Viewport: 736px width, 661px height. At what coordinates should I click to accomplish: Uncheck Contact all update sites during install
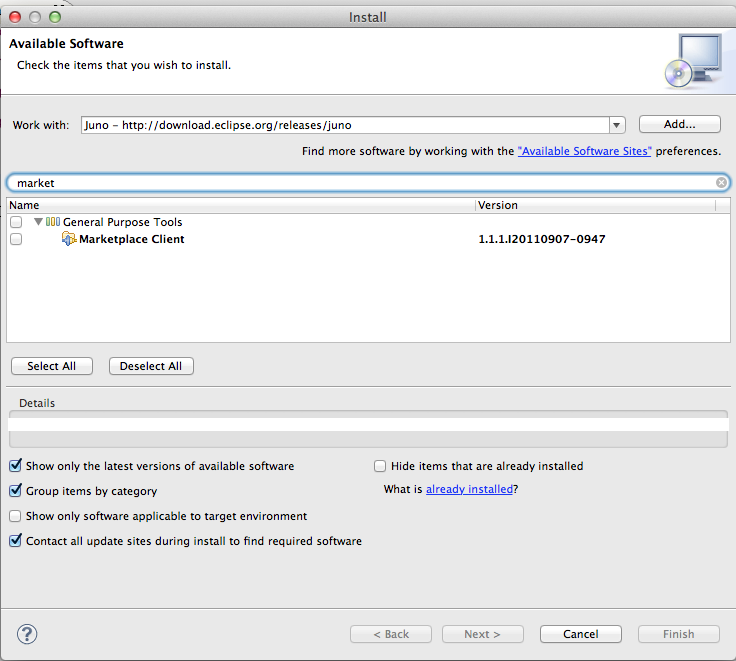click(x=15, y=541)
